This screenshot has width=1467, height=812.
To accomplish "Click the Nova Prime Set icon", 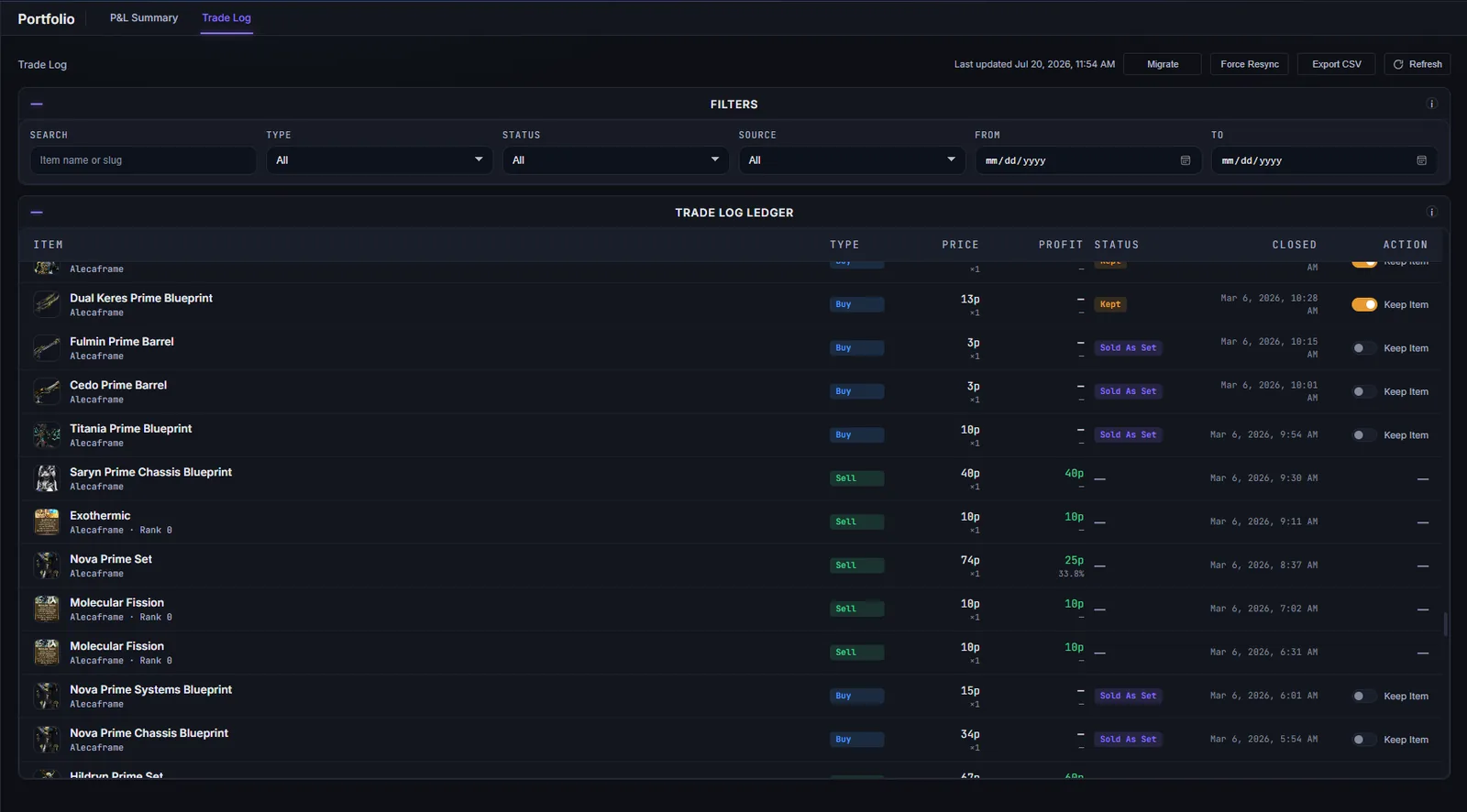I will (47, 565).
